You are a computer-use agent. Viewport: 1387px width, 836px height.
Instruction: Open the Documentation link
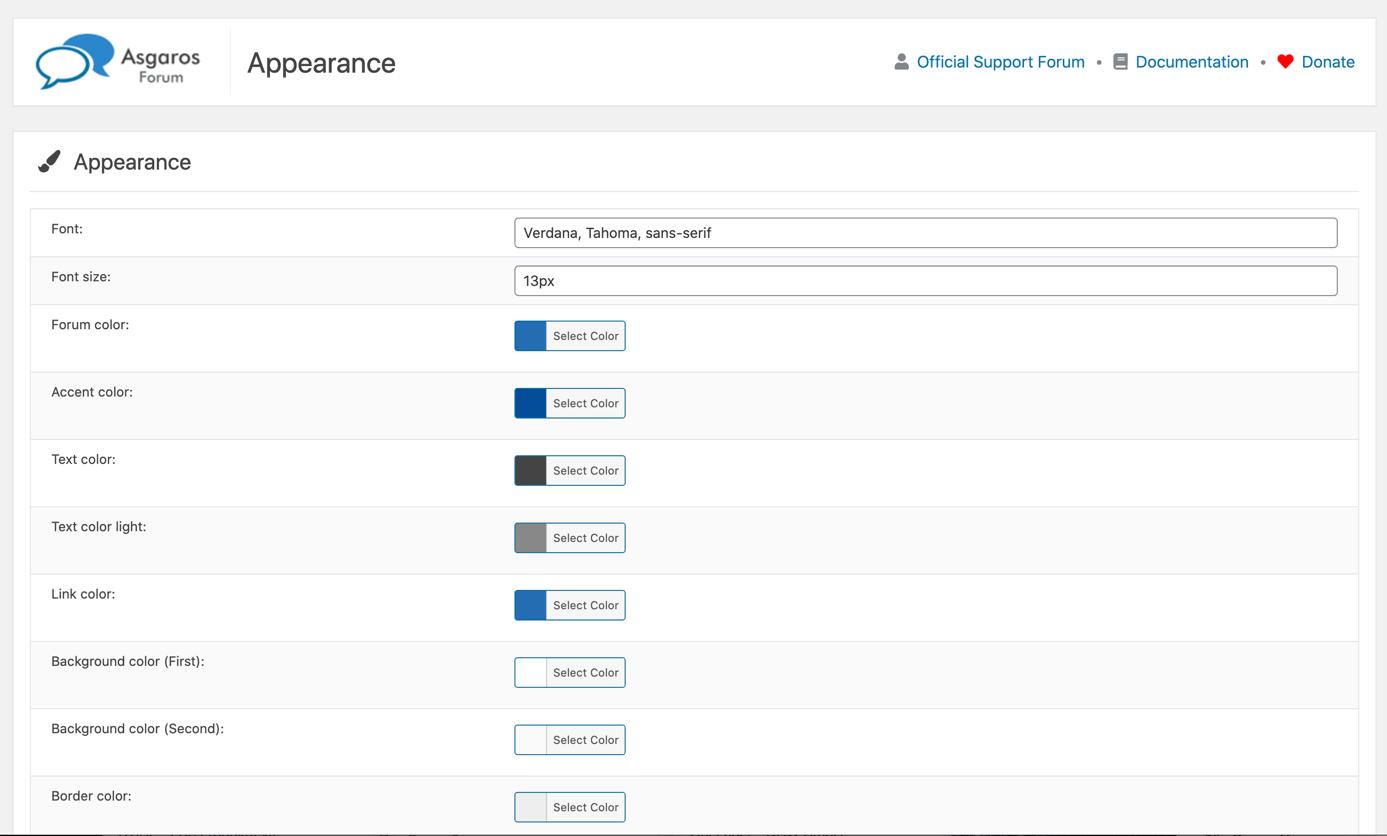point(1191,62)
